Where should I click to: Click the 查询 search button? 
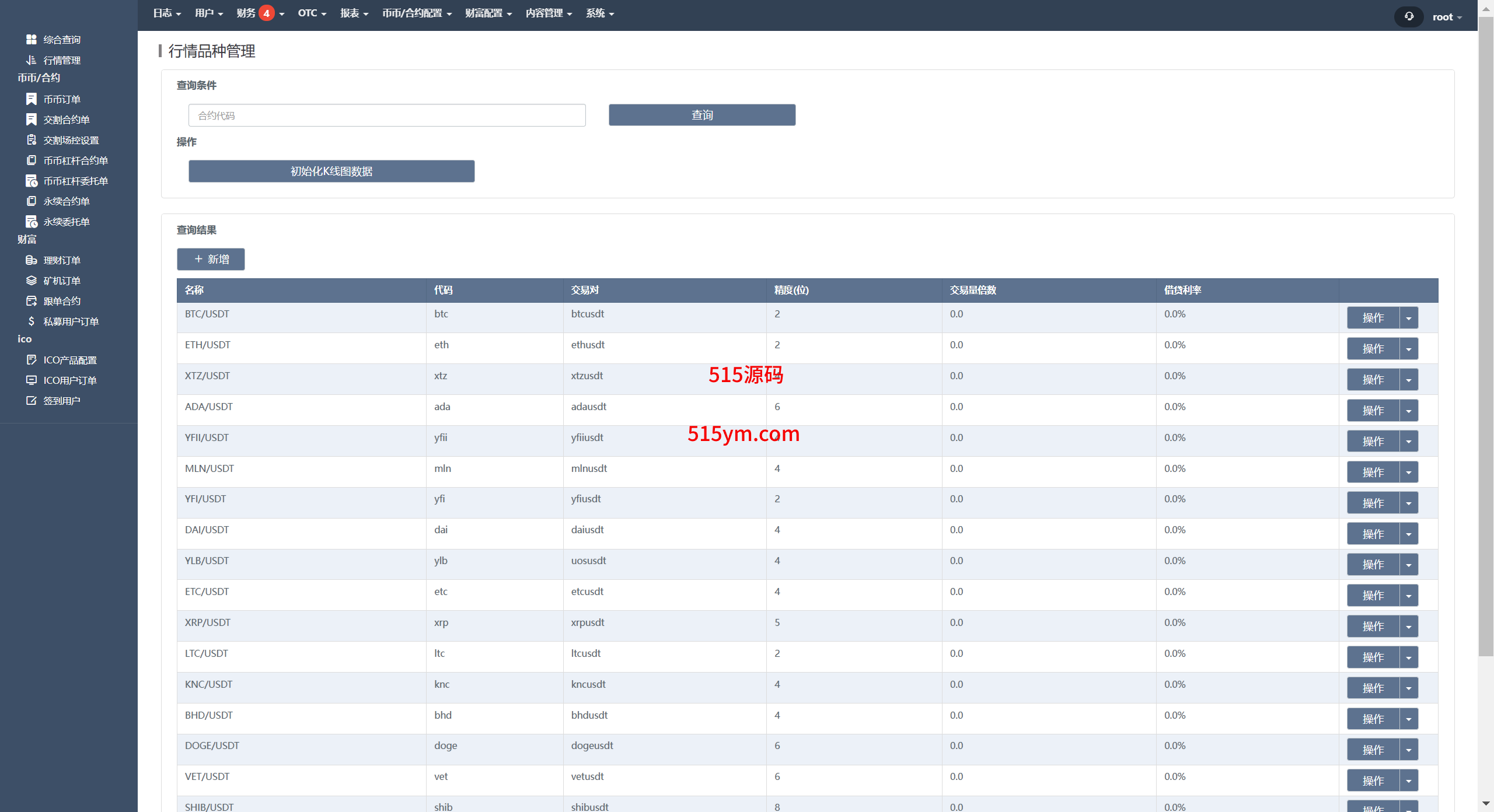pos(701,115)
